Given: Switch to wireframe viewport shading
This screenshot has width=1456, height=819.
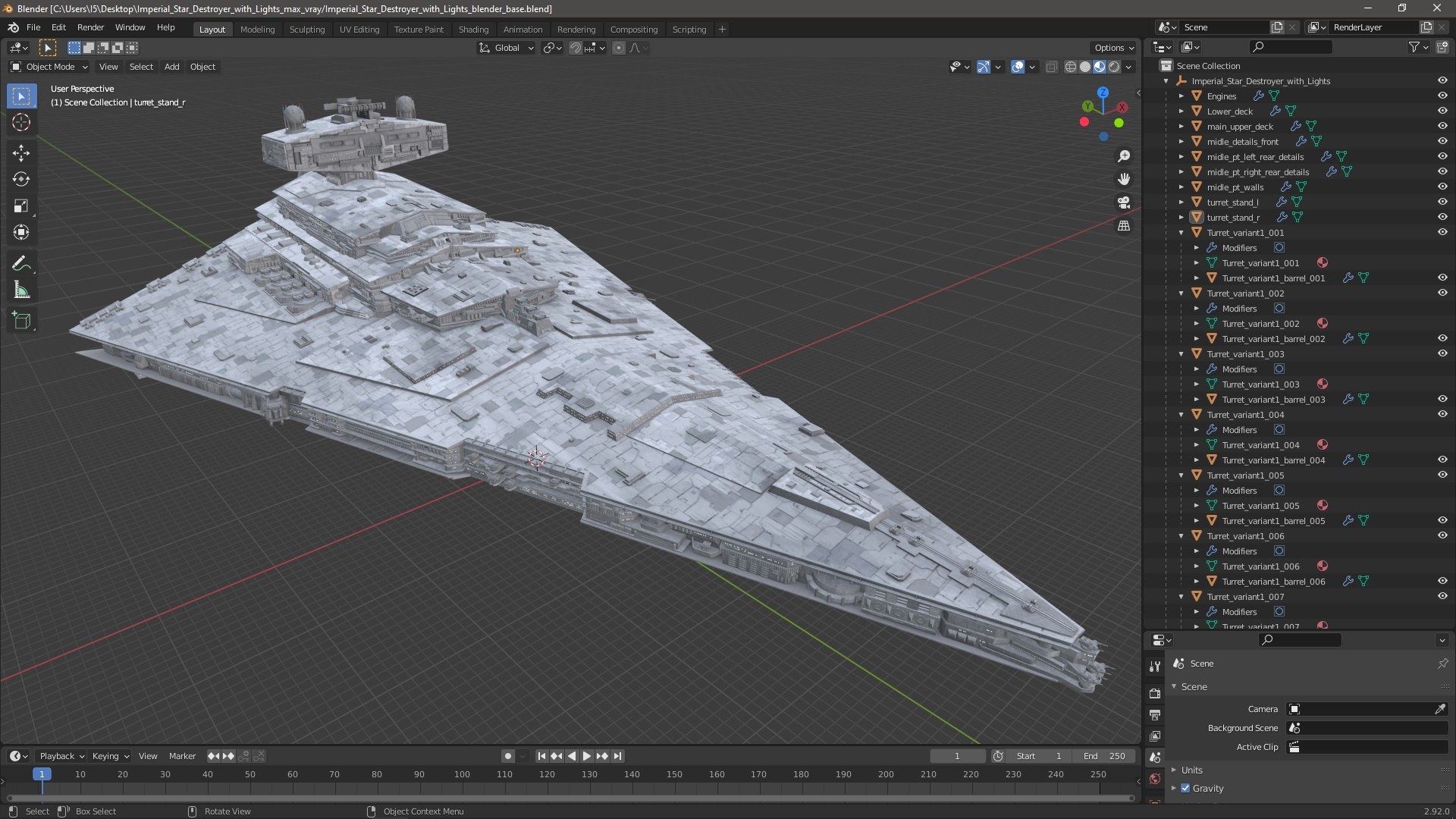Looking at the screenshot, I should (x=1071, y=67).
